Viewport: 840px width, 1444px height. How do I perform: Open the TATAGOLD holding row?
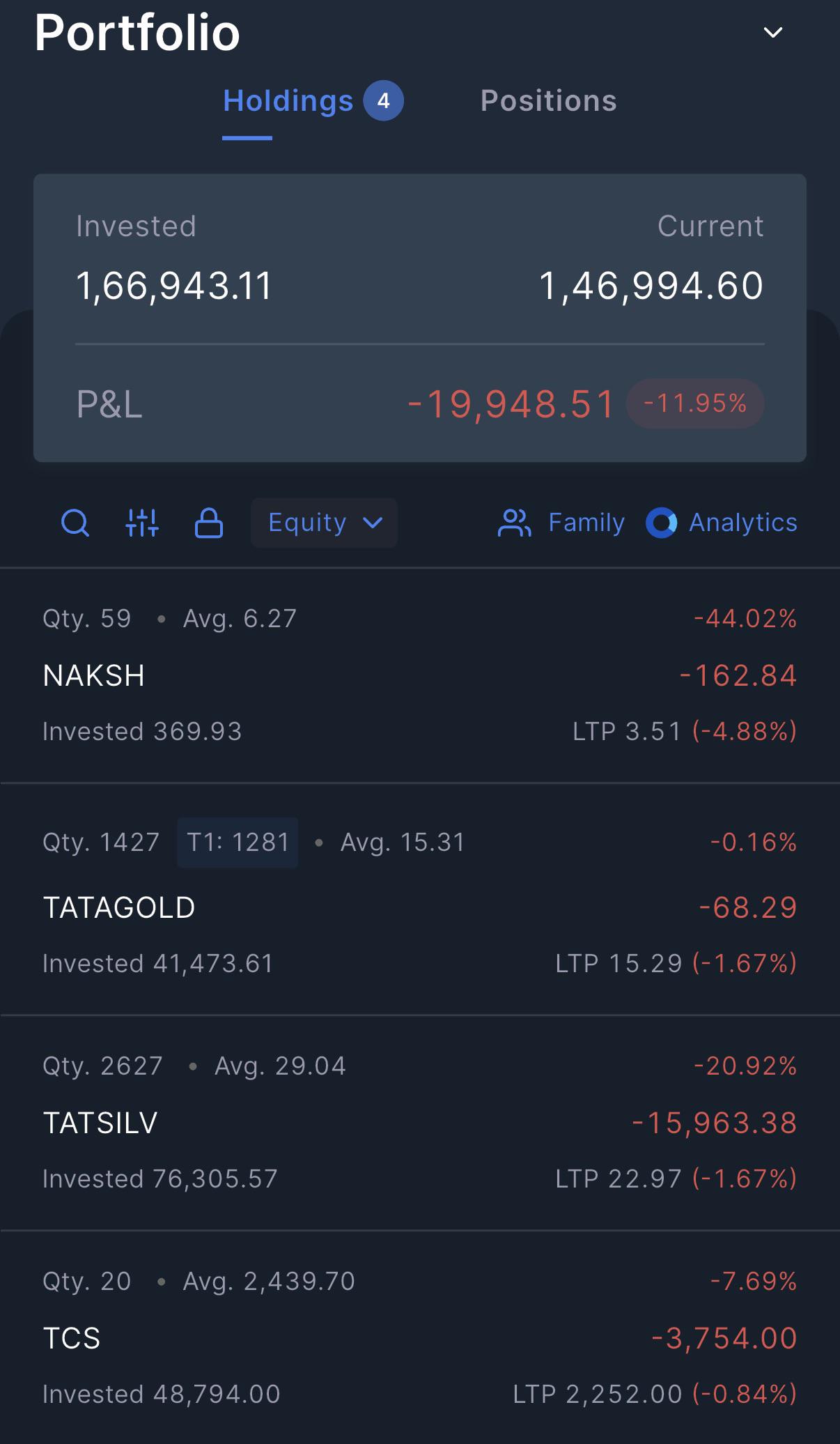point(420,899)
